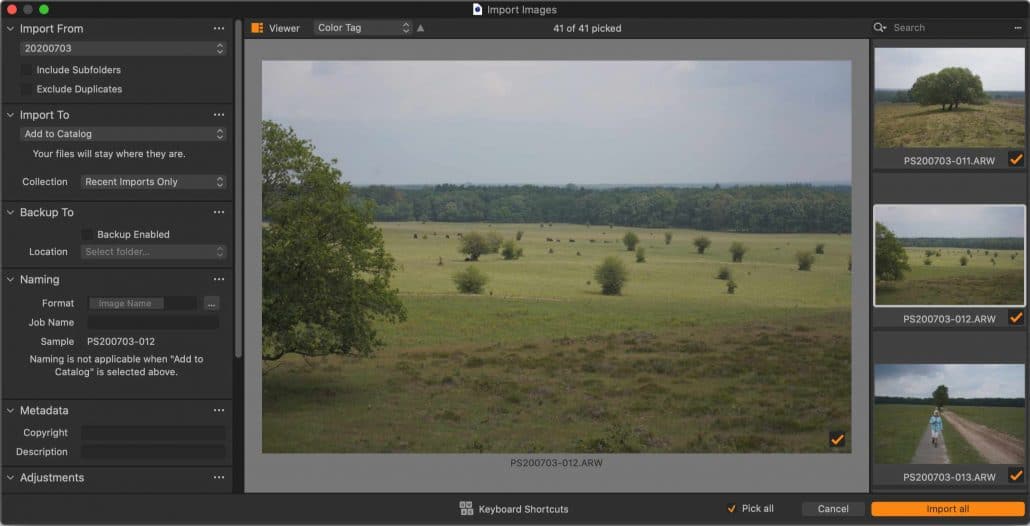The height and width of the screenshot is (526, 1030).
Task: Reverse sort order with triangle arrow
Action: 420,28
